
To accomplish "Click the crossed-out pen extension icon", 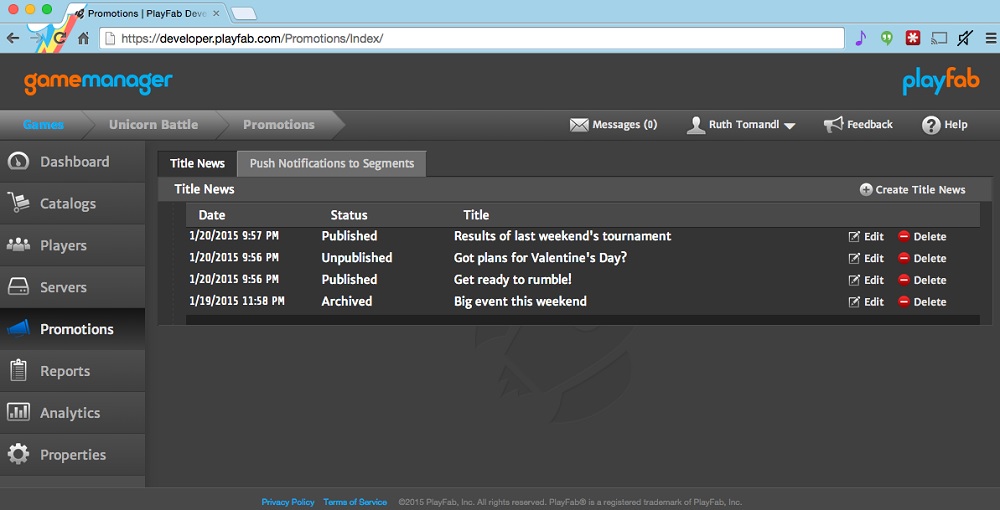I will click(x=965, y=38).
